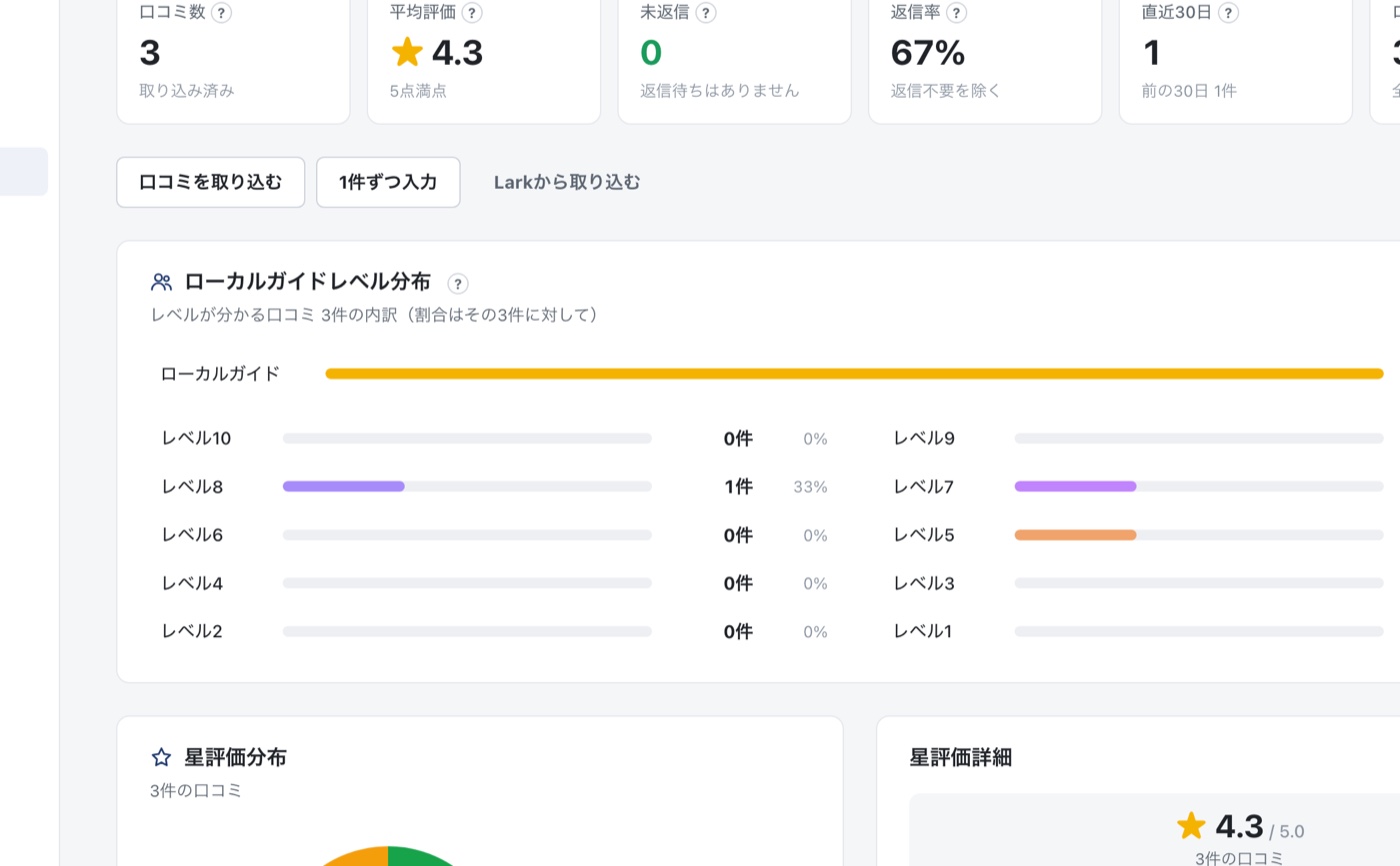1400x866 pixels.
Task: Click 1件 count in レベル8 row
Action: click(739, 487)
